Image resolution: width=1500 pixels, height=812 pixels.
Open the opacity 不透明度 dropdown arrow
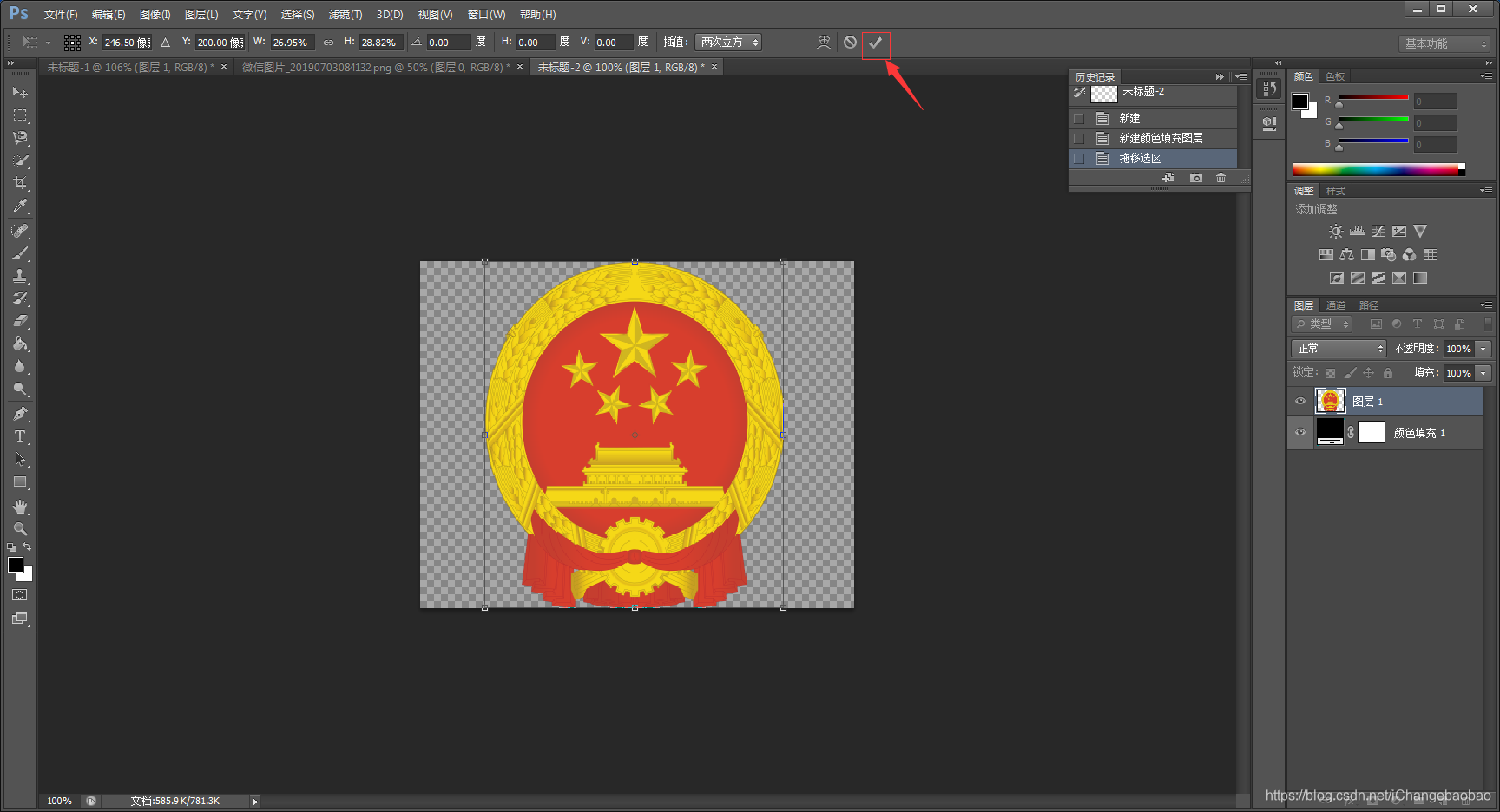pyautogui.click(x=1484, y=349)
